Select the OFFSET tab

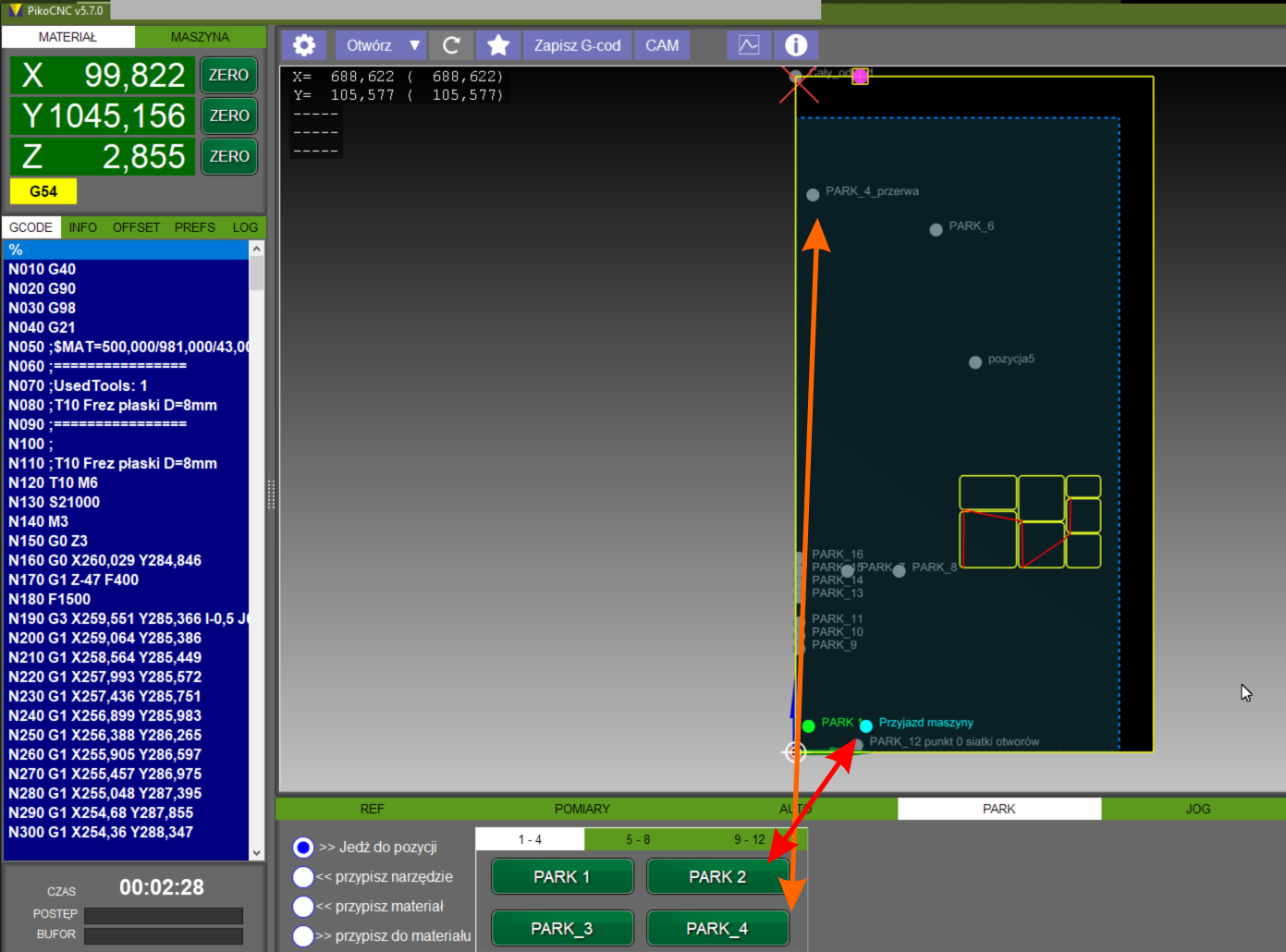pos(137,227)
